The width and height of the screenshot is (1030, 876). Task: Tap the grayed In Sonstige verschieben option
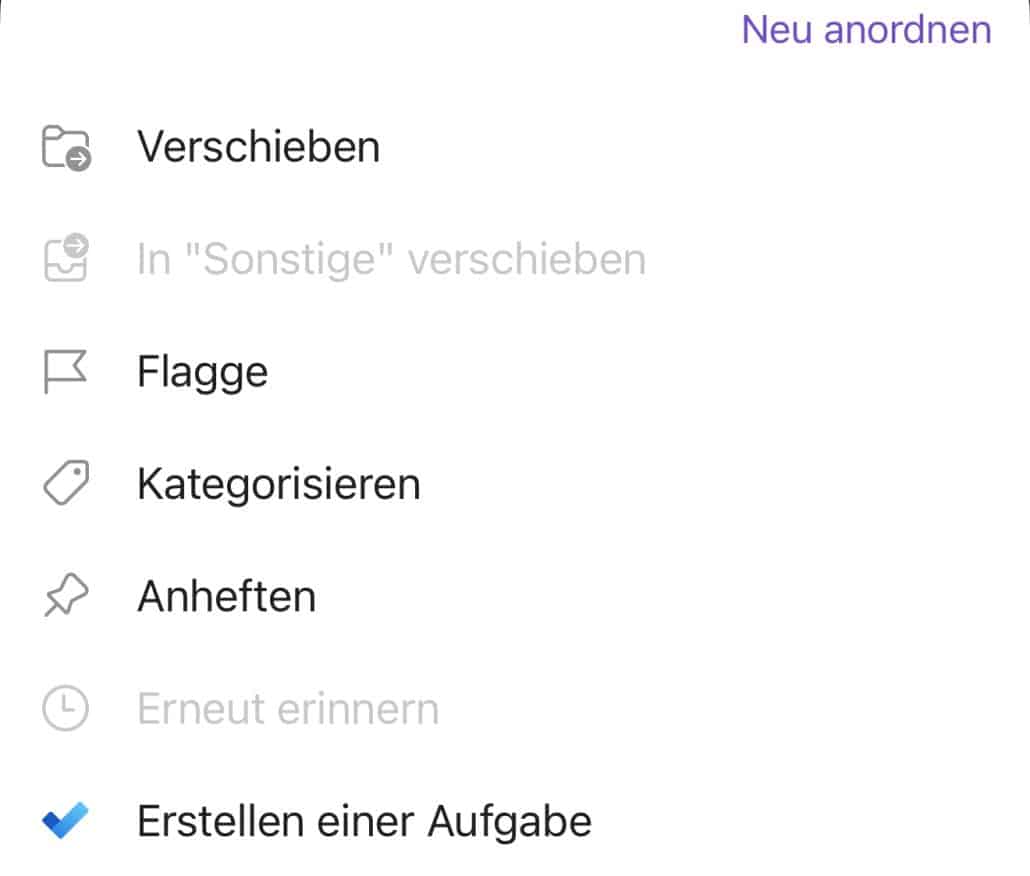click(x=390, y=259)
